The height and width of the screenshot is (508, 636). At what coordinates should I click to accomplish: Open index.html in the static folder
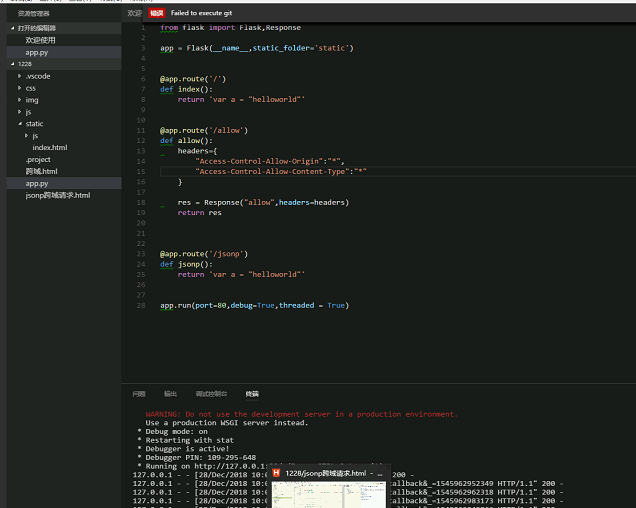(x=49, y=147)
